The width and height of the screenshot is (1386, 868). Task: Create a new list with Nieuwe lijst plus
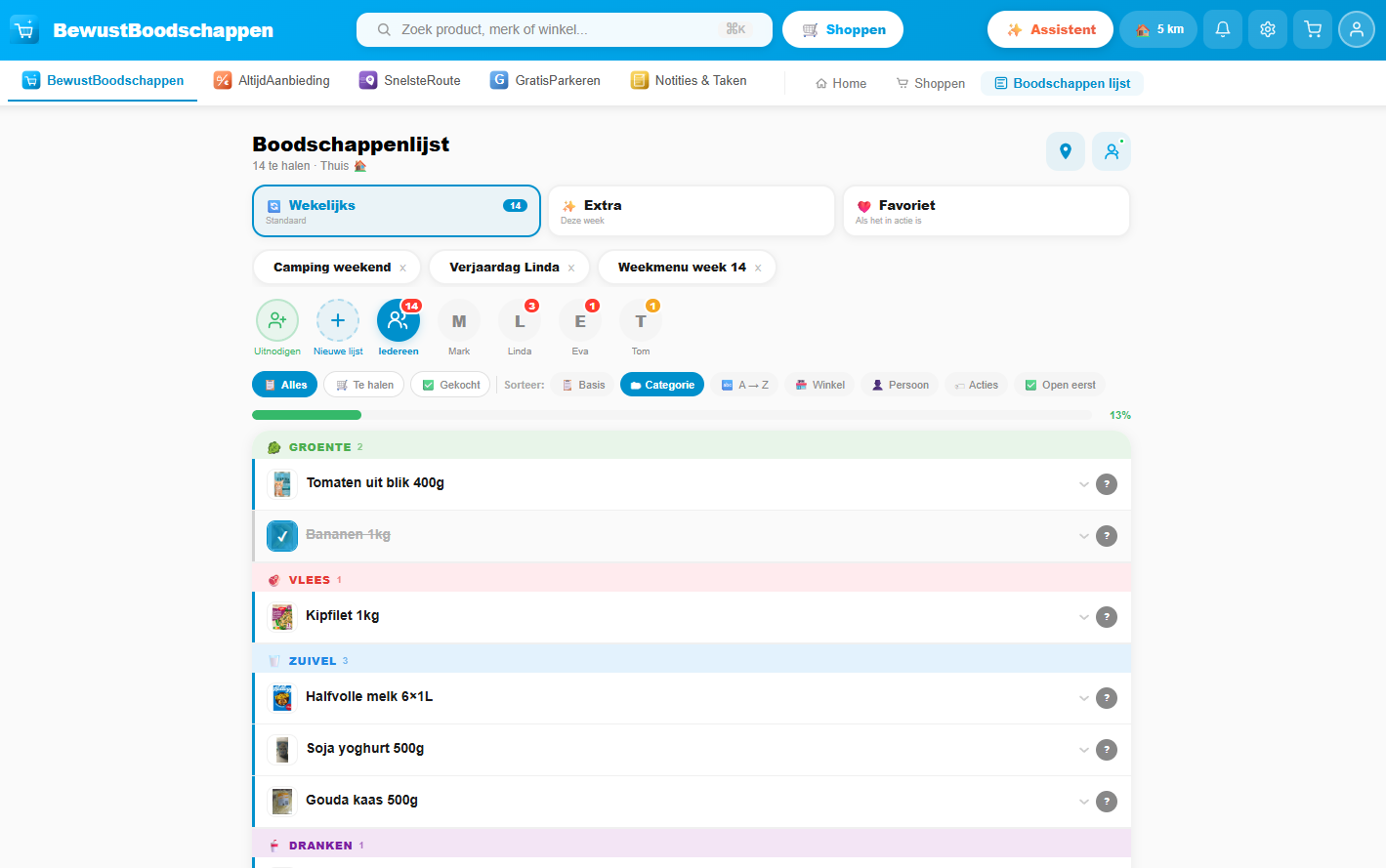(x=338, y=320)
